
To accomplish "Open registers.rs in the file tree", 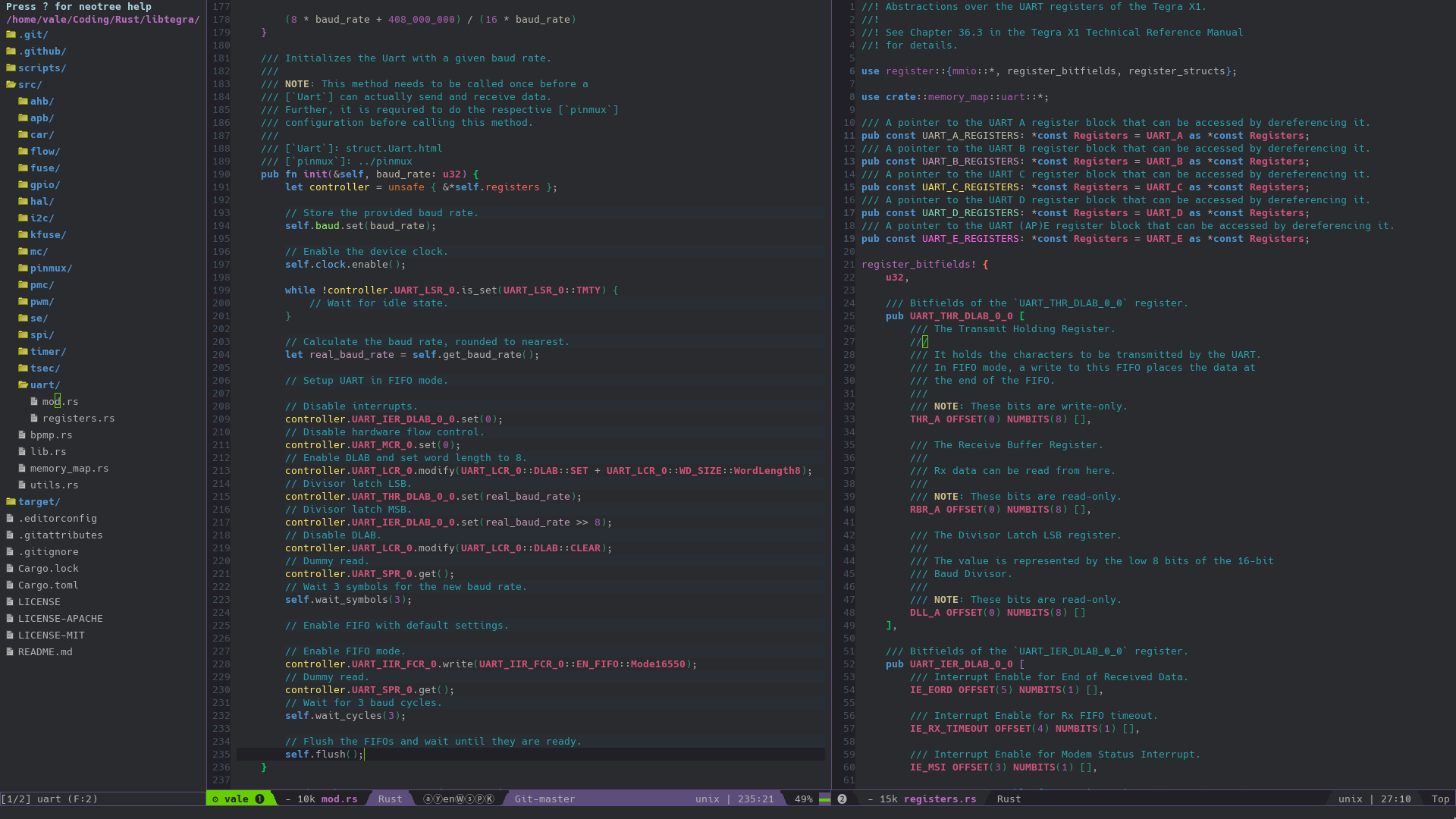I will pos(78,419).
